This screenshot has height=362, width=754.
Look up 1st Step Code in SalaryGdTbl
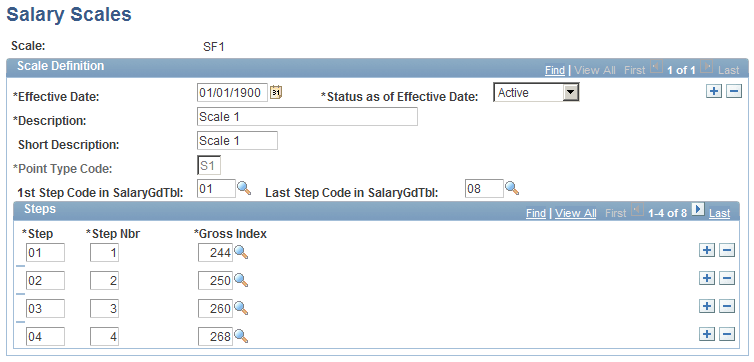coord(244,188)
